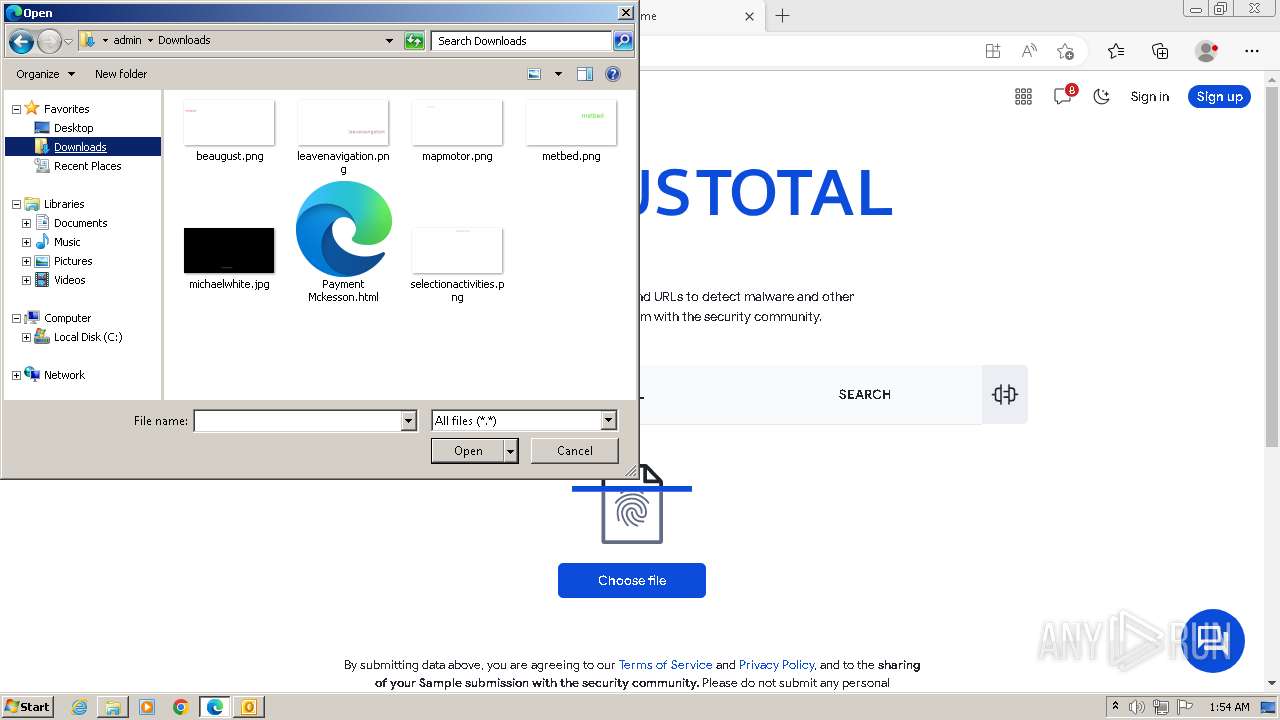The height and width of the screenshot is (720, 1280).
Task: Click the Search Downloads field
Action: pyautogui.click(x=522, y=41)
